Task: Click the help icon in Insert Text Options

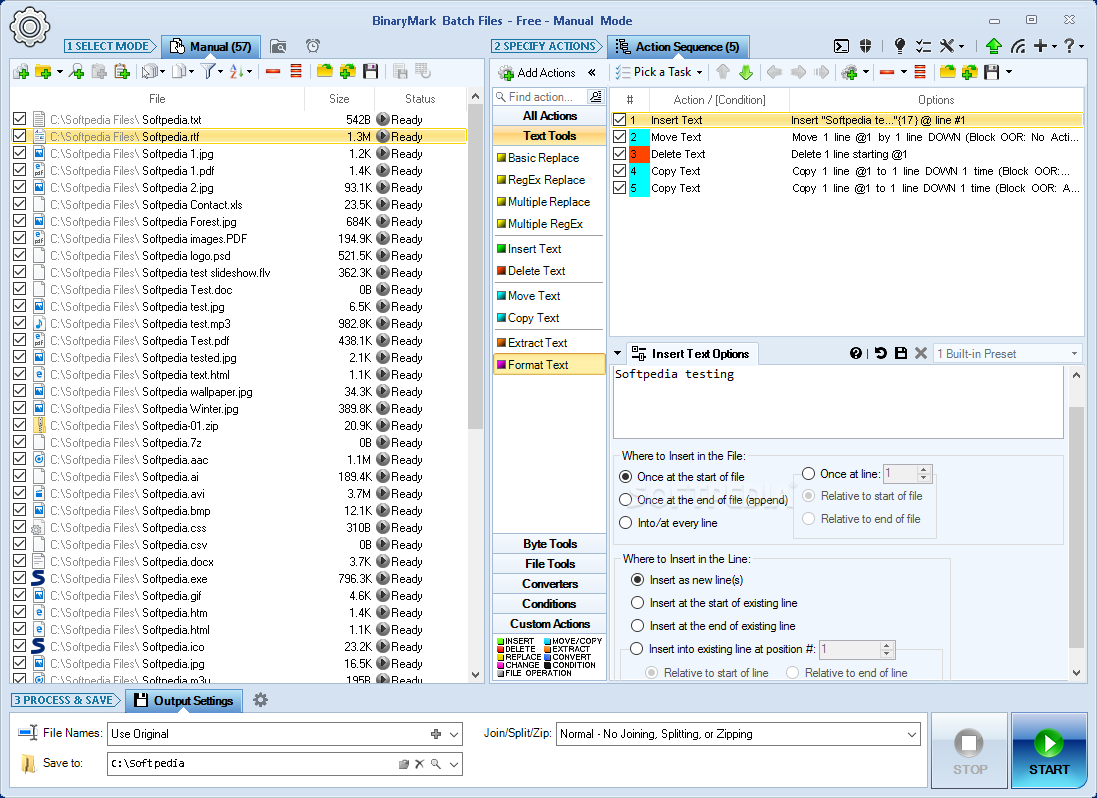Action: click(856, 354)
